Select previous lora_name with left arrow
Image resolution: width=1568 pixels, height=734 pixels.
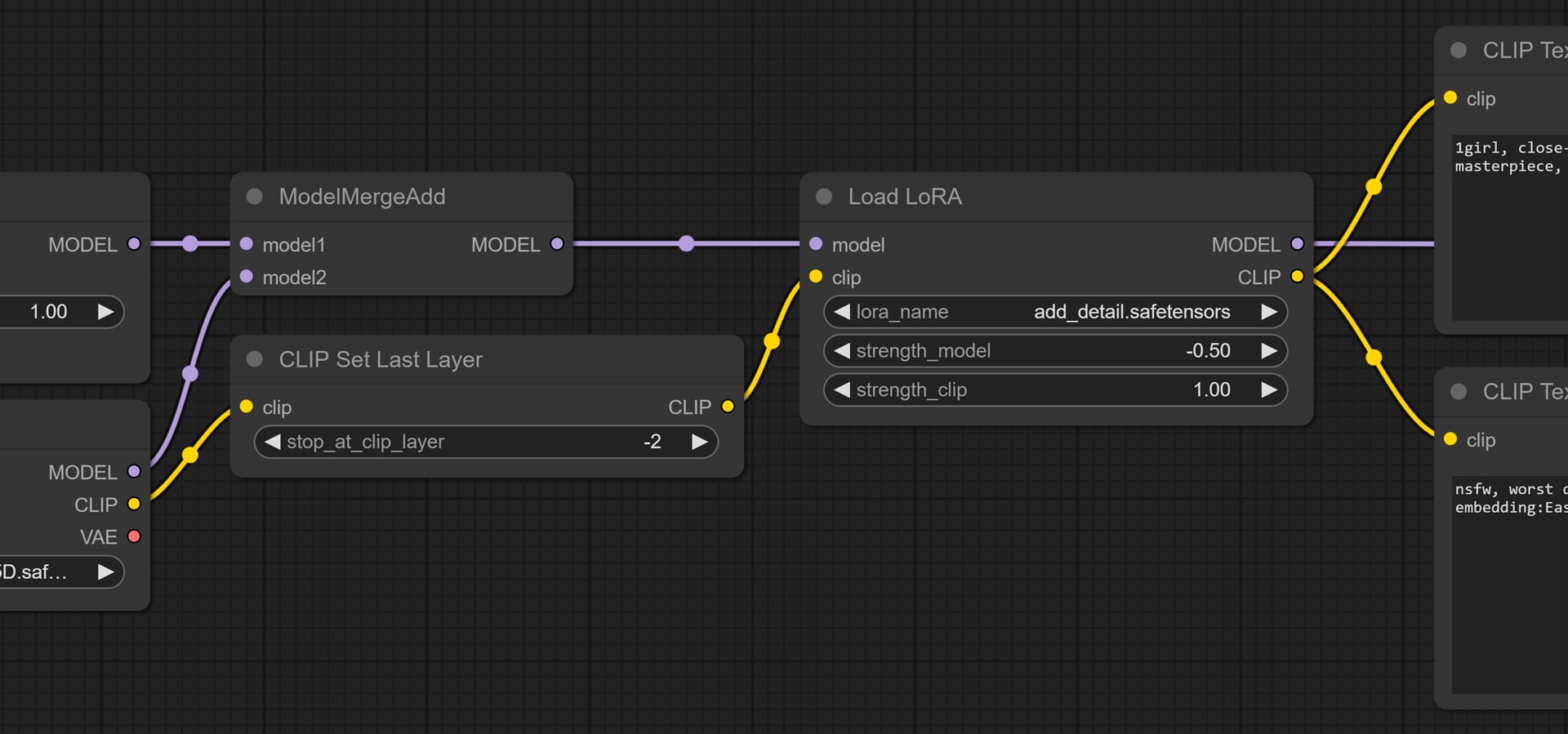[842, 312]
